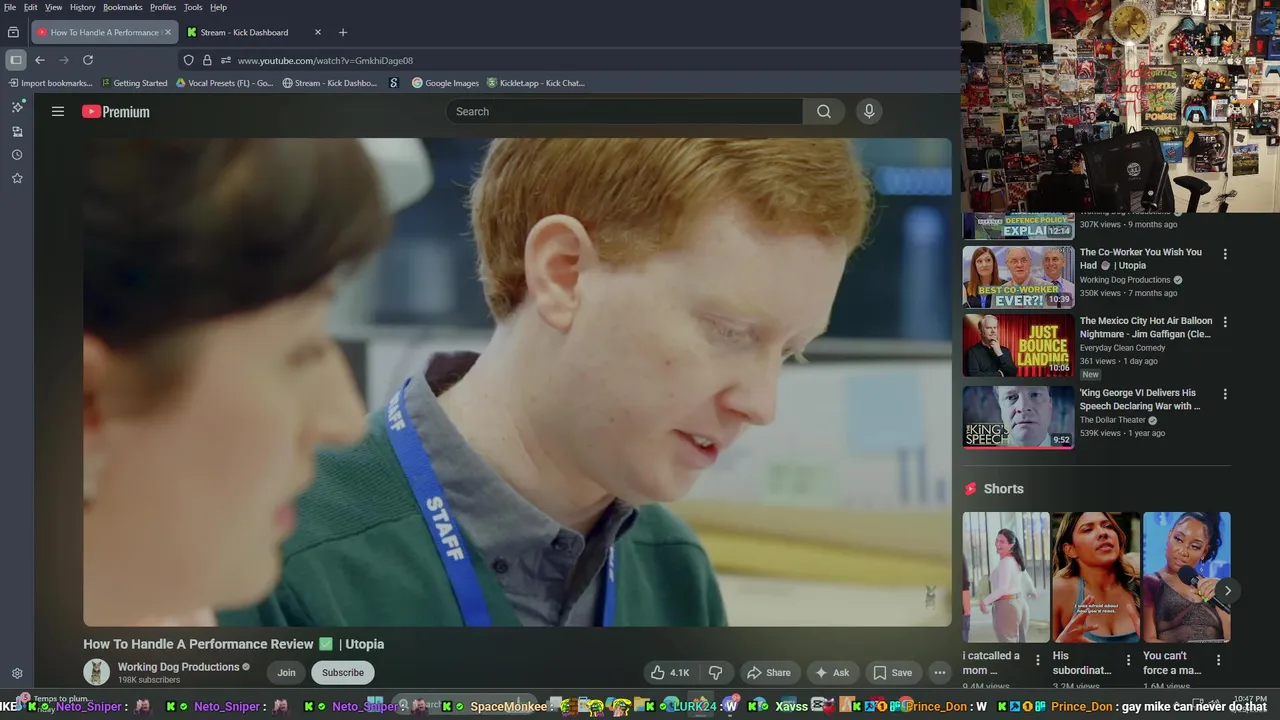The width and height of the screenshot is (1280, 720).
Task: Open options for 'His subordinat...' Short
Action: click(1128, 660)
